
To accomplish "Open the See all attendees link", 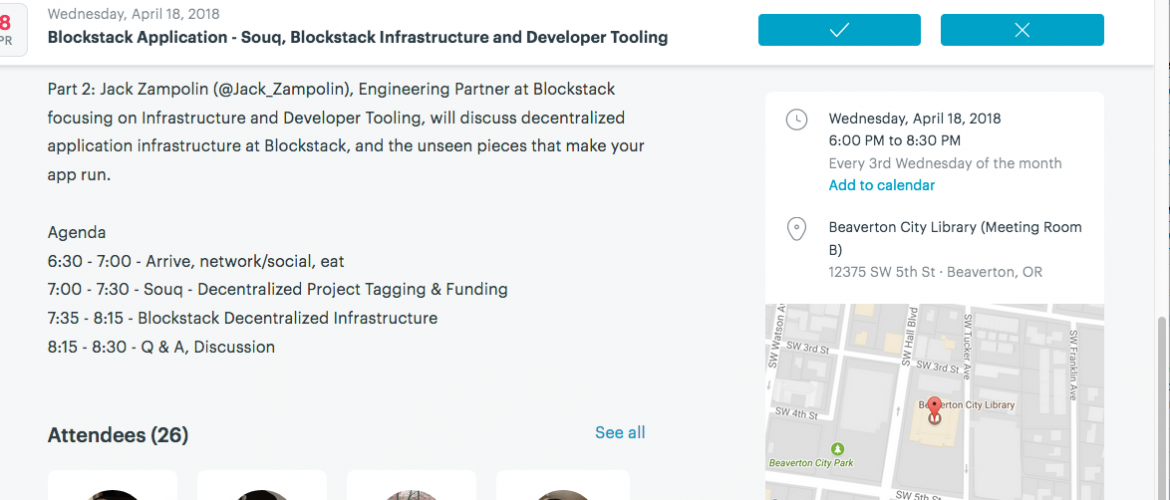I will click(620, 432).
